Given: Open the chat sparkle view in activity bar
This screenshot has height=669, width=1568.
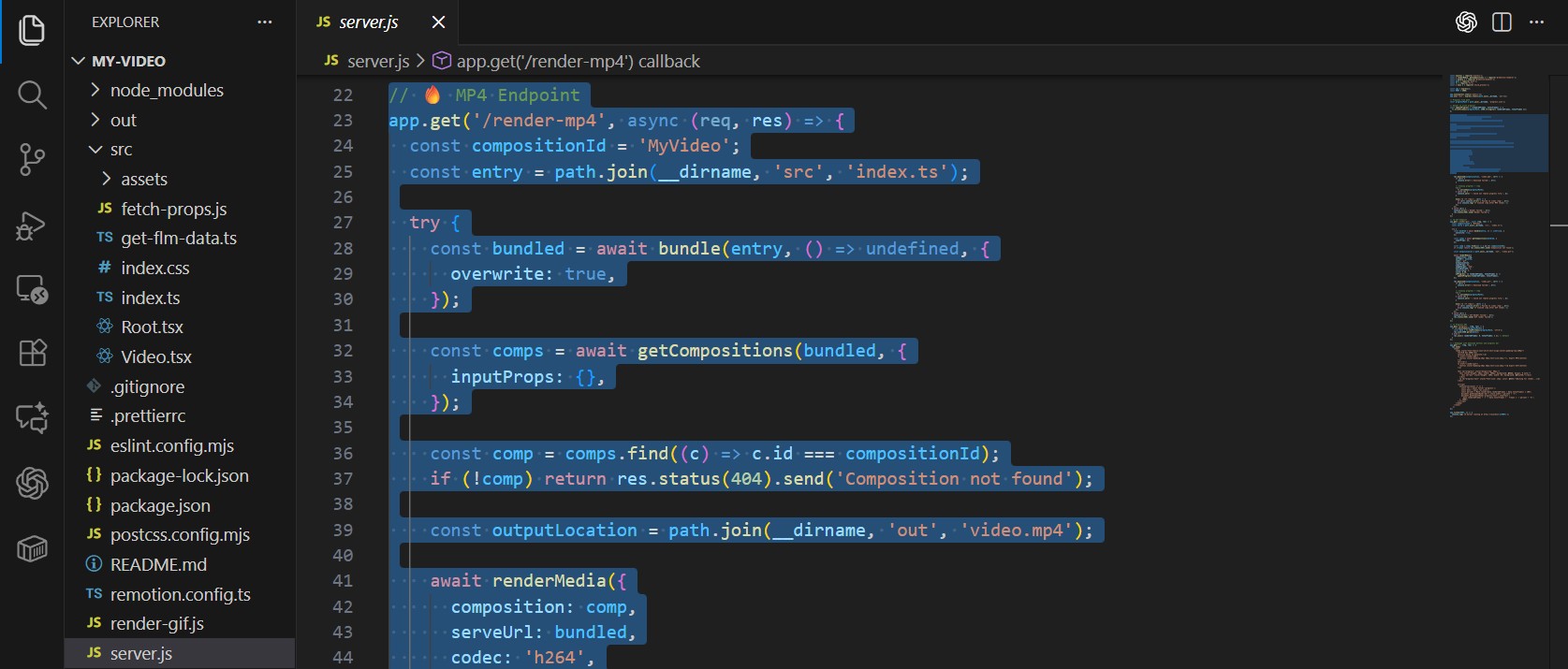Looking at the screenshot, I should (x=32, y=417).
